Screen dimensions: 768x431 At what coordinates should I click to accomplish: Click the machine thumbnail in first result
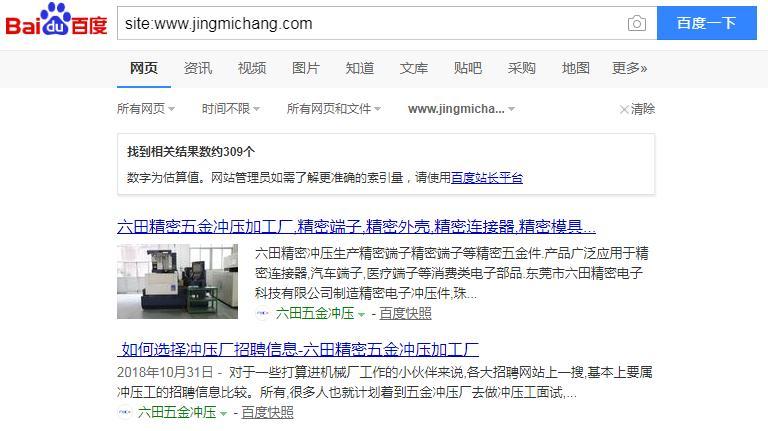pos(177,282)
